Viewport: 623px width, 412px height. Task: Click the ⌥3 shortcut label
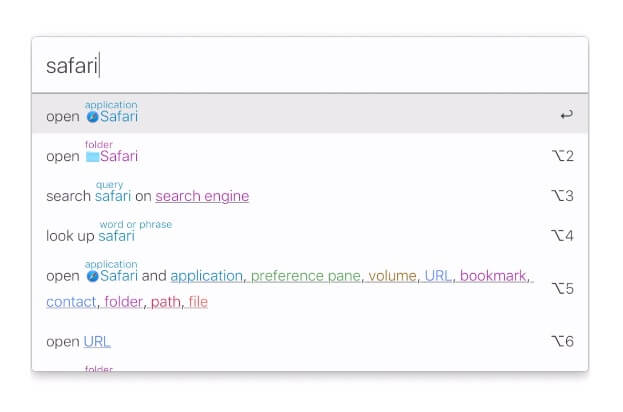[563, 196]
